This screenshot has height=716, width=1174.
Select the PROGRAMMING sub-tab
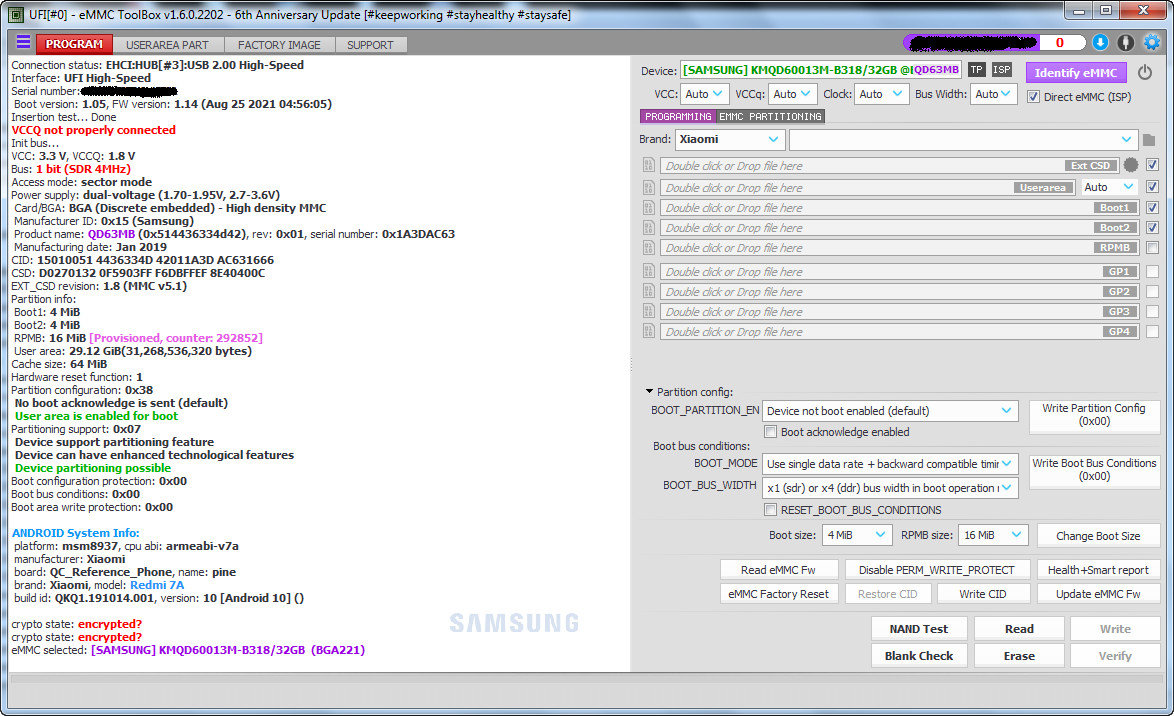pos(678,116)
